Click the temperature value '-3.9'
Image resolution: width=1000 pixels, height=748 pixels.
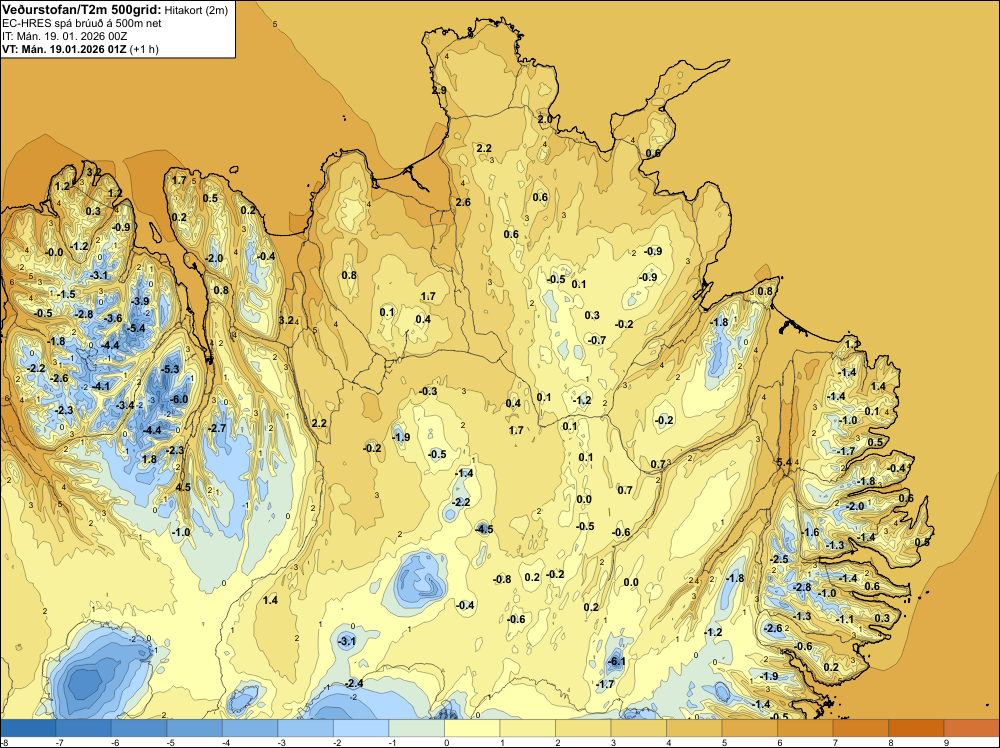coord(140,301)
